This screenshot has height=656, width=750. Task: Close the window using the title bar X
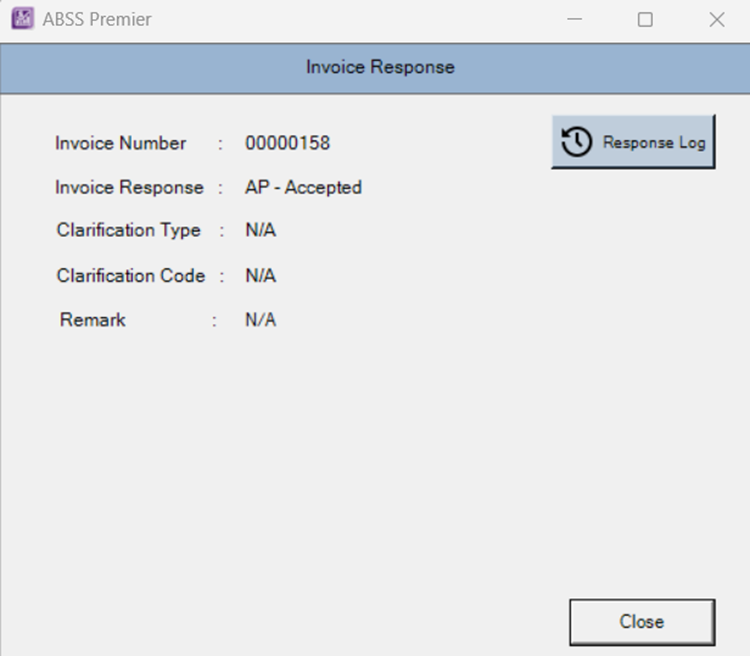click(716, 20)
